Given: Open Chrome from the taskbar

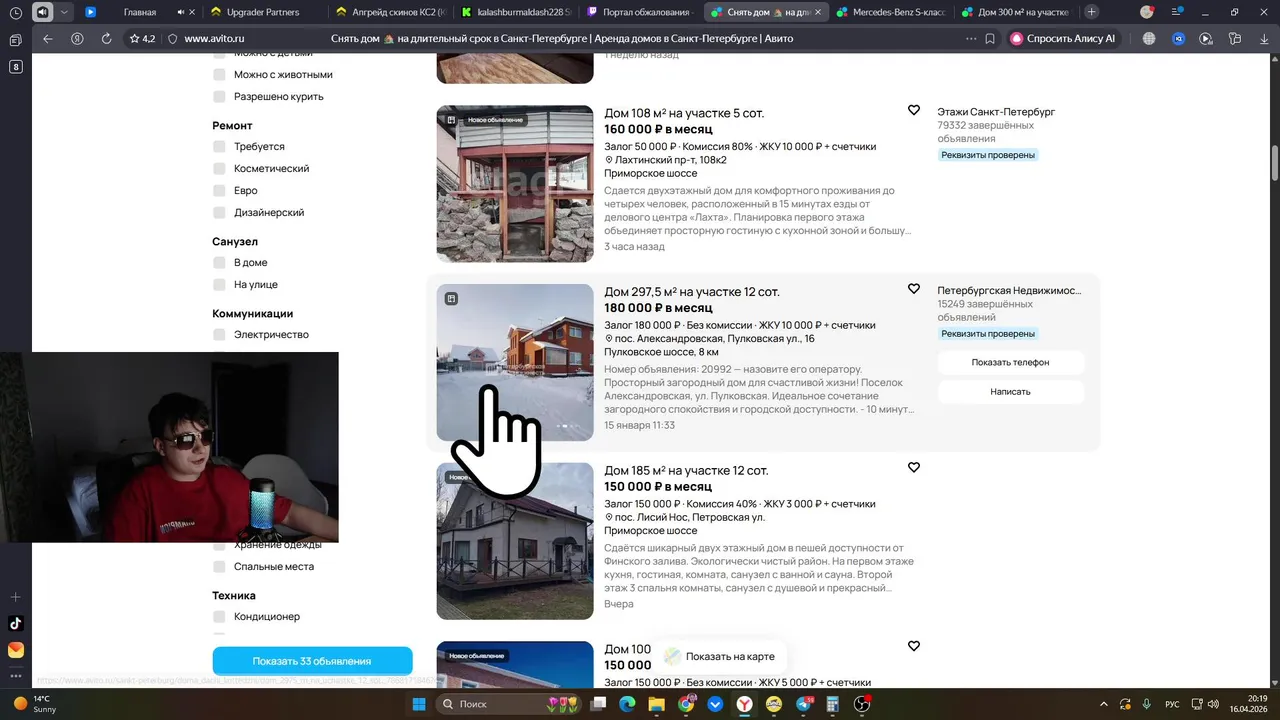Looking at the screenshot, I should [686, 704].
